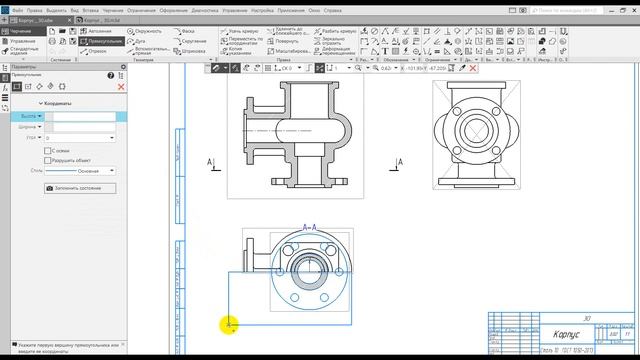Screen dimensions: 640x360
Task: Click the Разбить кривую command
Action: click(335, 31)
